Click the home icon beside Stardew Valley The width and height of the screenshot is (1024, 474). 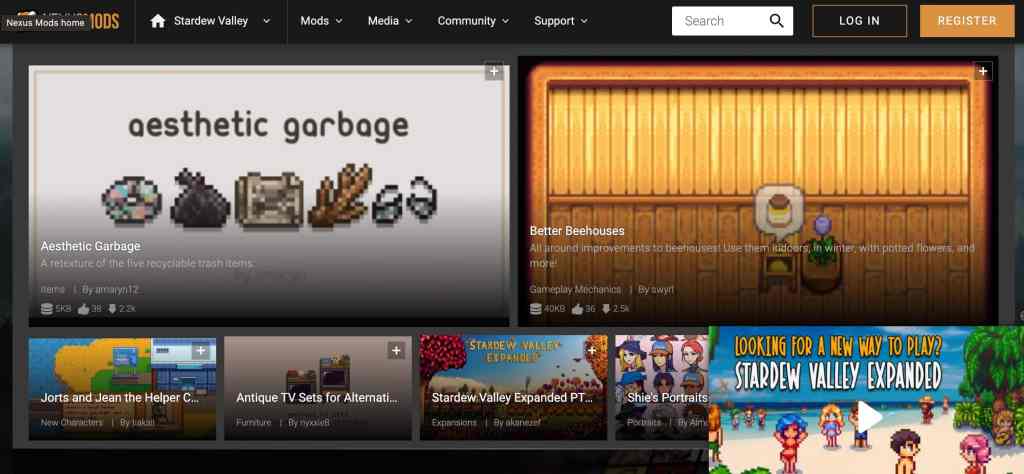[x=157, y=21]
